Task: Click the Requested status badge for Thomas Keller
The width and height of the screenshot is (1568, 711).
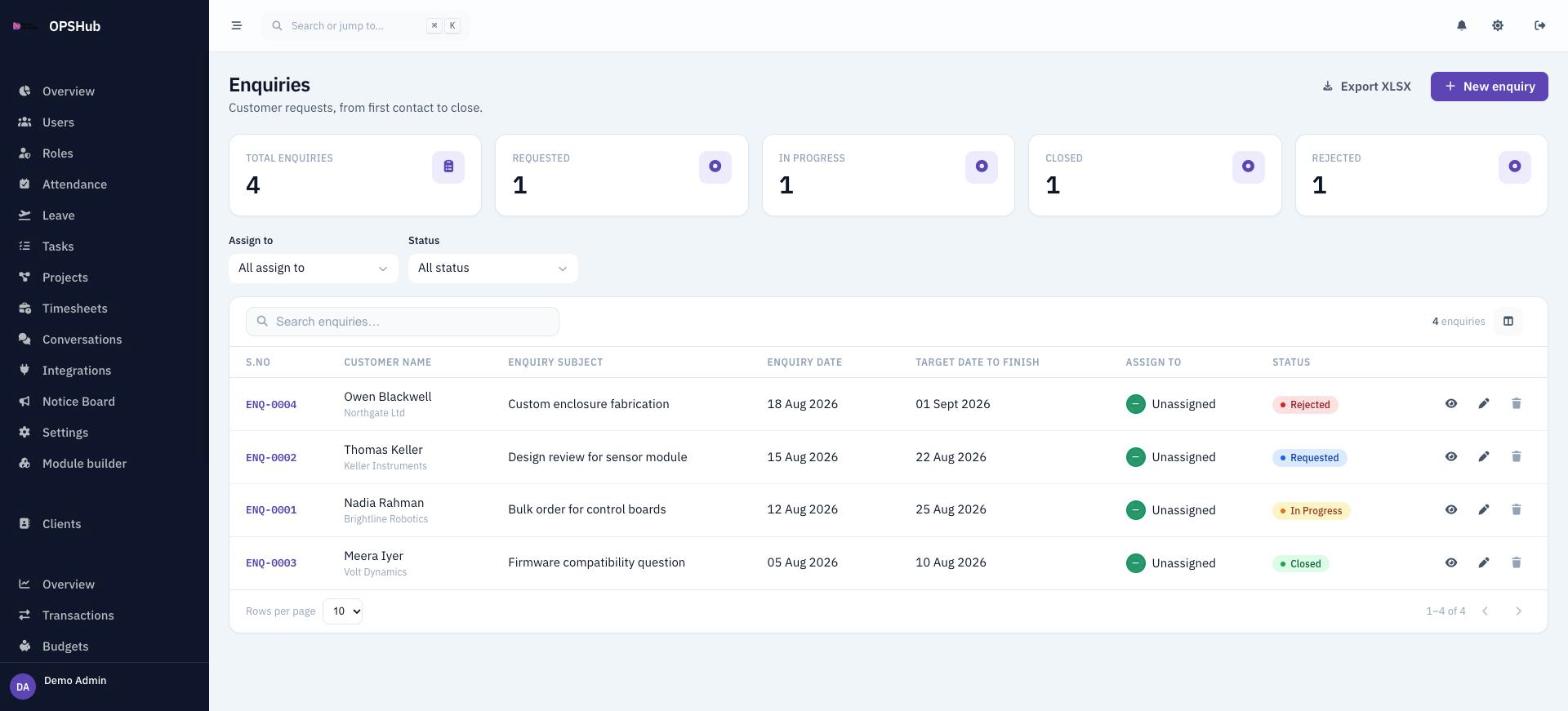Action: pyautogui.click(x=1309, y=458)
